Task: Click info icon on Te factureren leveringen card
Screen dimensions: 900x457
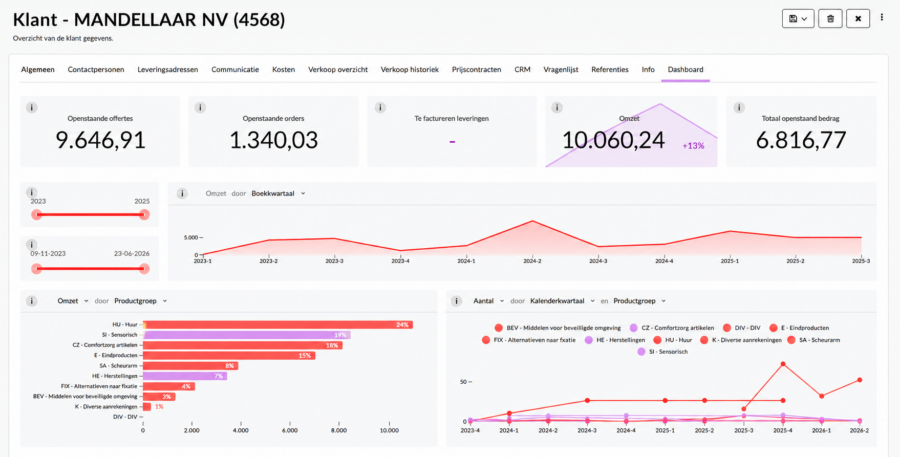Action: 380,107
